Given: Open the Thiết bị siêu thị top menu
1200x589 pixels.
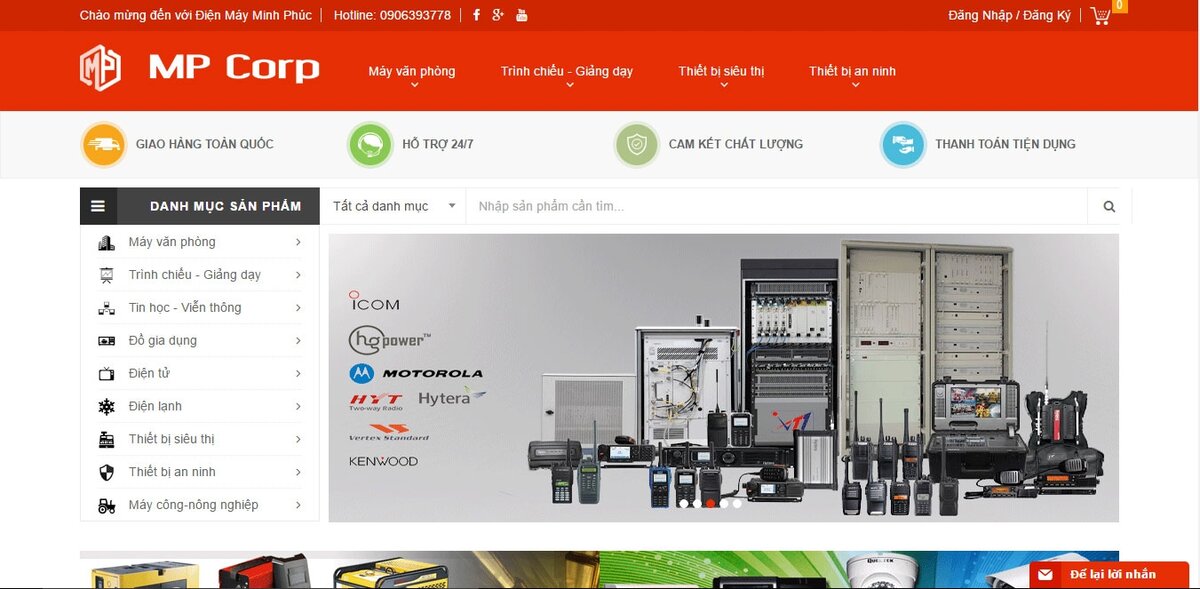Looking at the screenshot, I should (721, 72).
